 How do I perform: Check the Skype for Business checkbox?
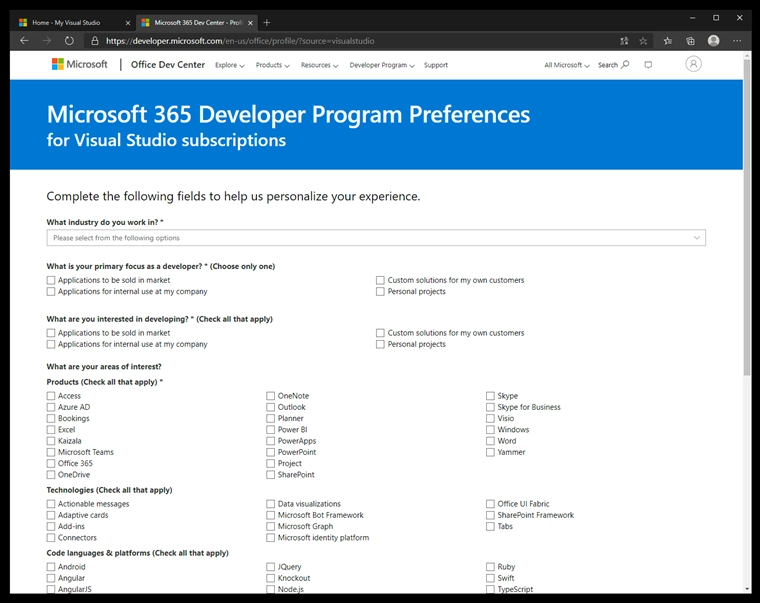pos(491,407)
